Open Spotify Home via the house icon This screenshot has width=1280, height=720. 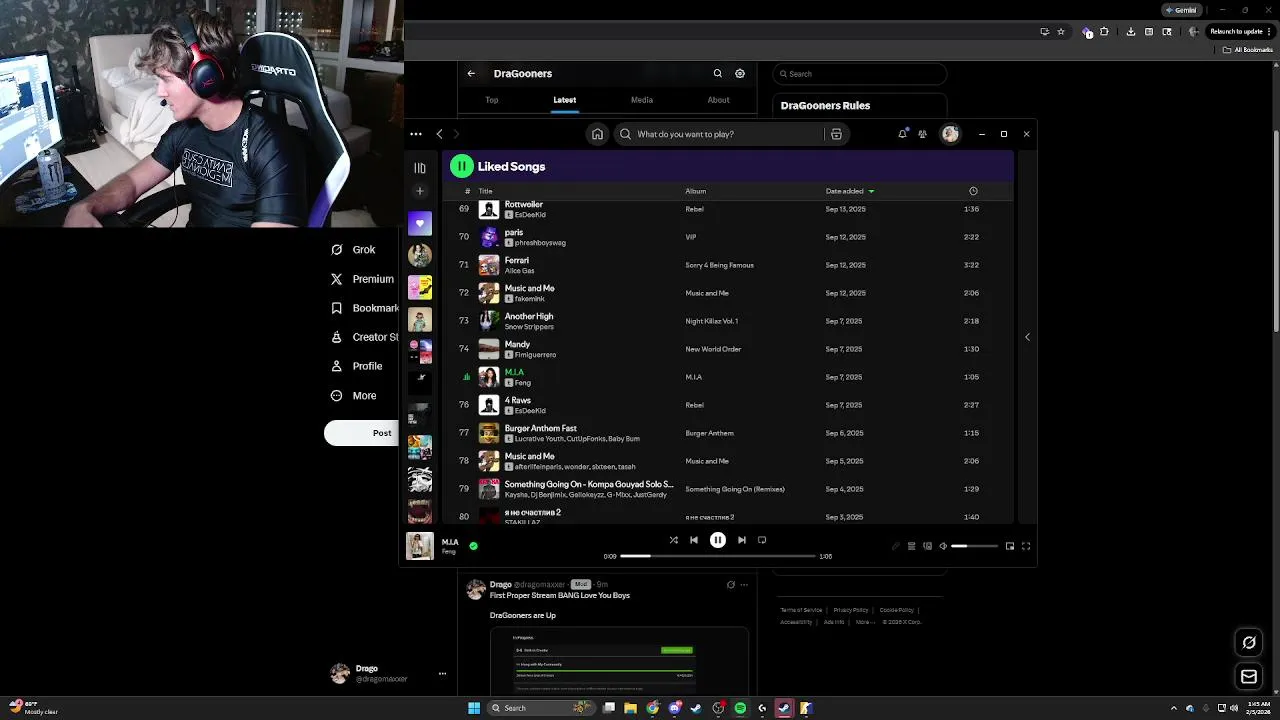[x=597, y=134]
